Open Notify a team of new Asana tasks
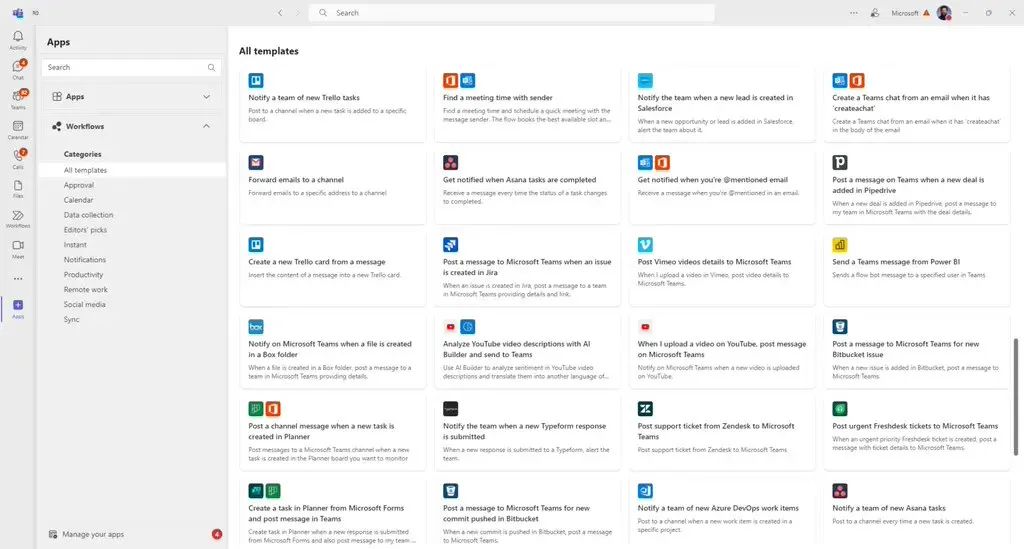 point(916,513)
